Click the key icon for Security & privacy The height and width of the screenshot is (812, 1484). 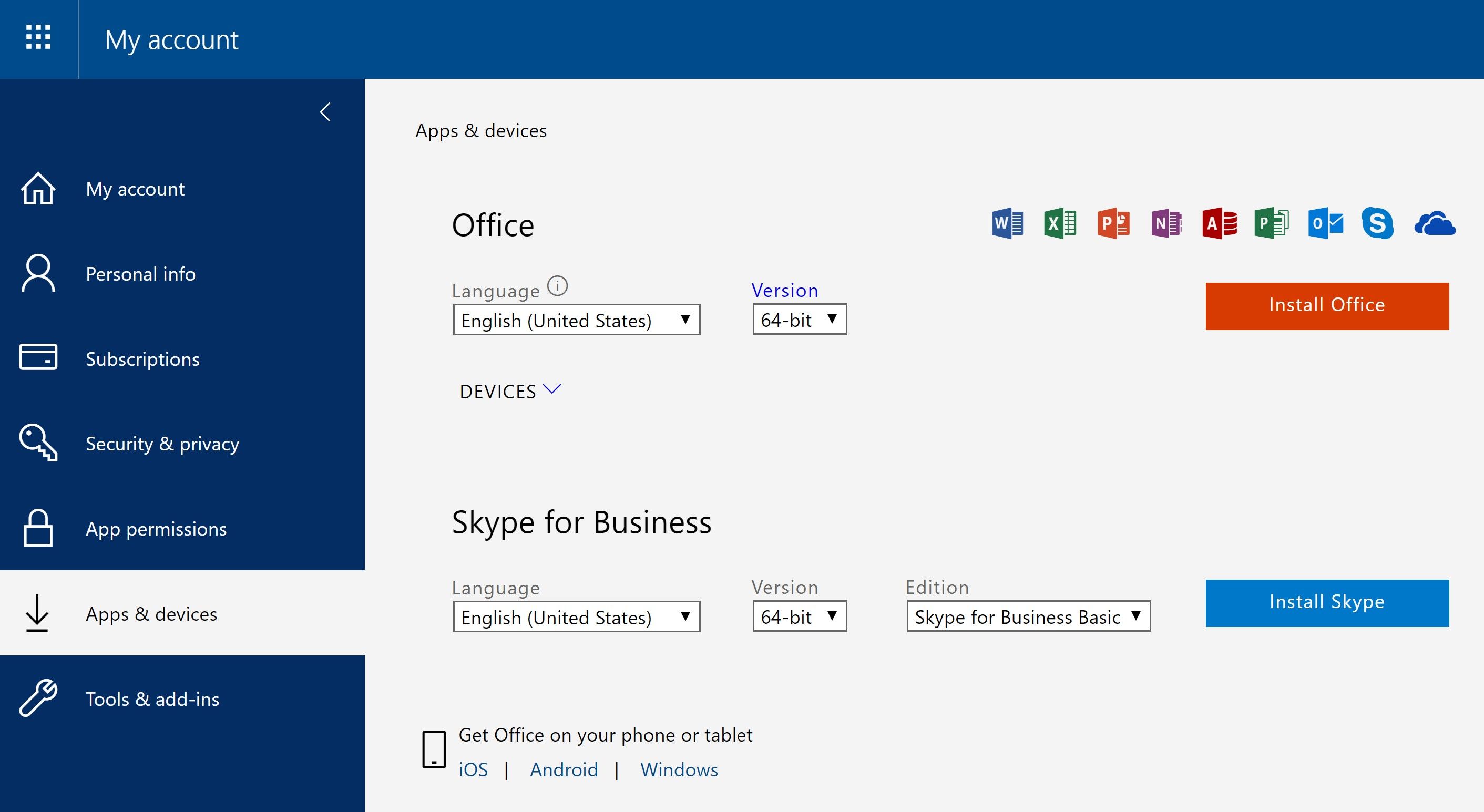coord(38,443)
